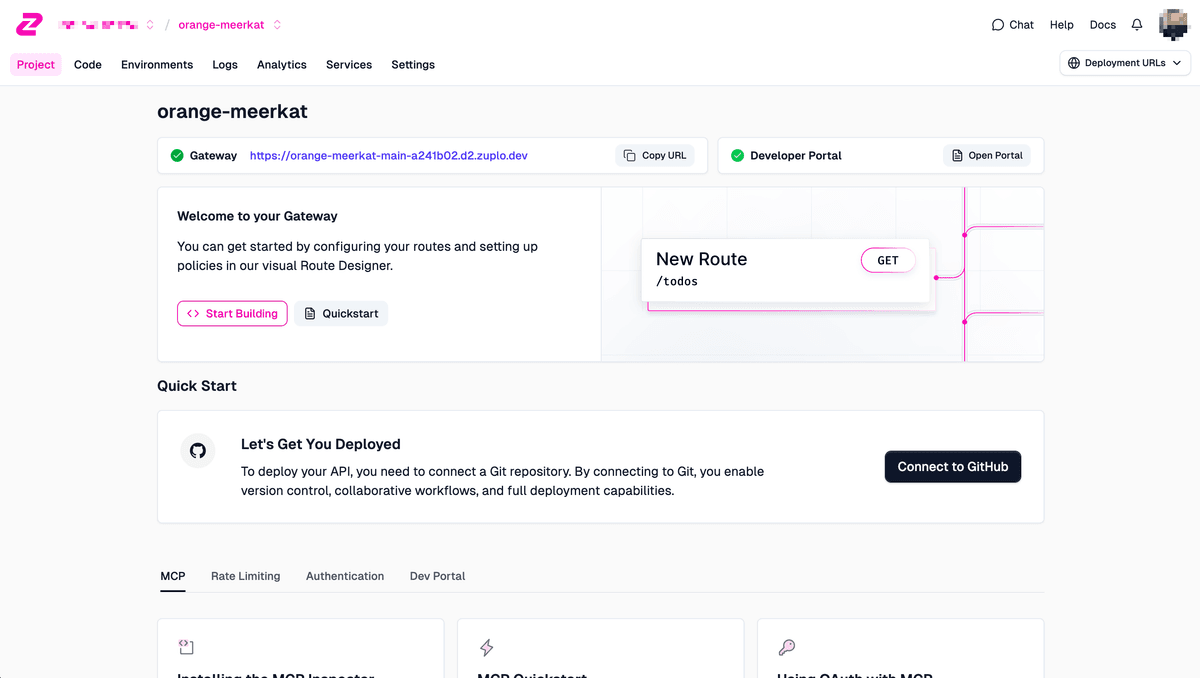Copy the gateway URL
Screen dimensions: 1200x678
[655, 156]
